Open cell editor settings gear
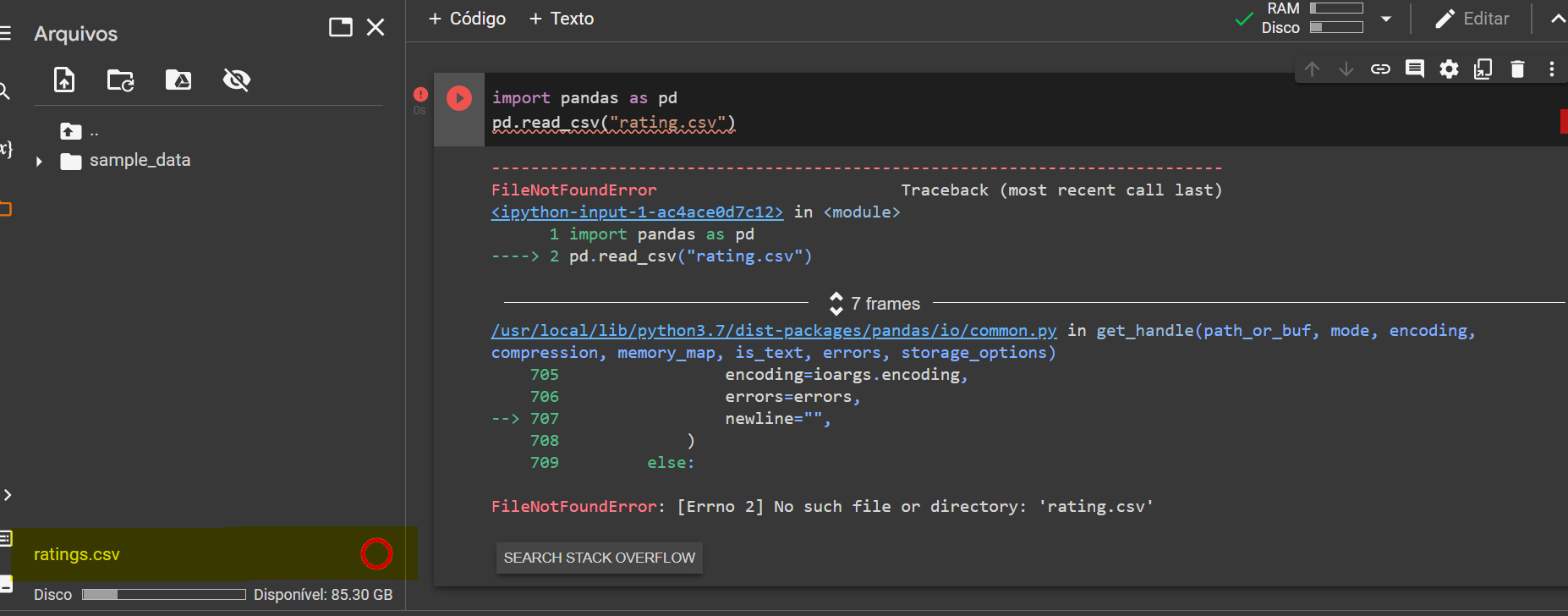The height and width of the screenshot is (616, 1568). pyautogui.click(x=1450, y=69)
